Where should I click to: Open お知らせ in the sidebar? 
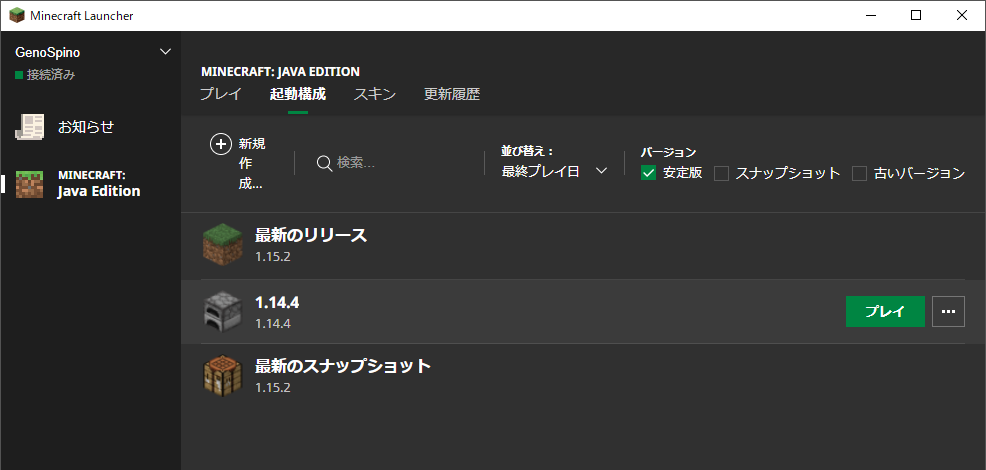pos(86,127)
